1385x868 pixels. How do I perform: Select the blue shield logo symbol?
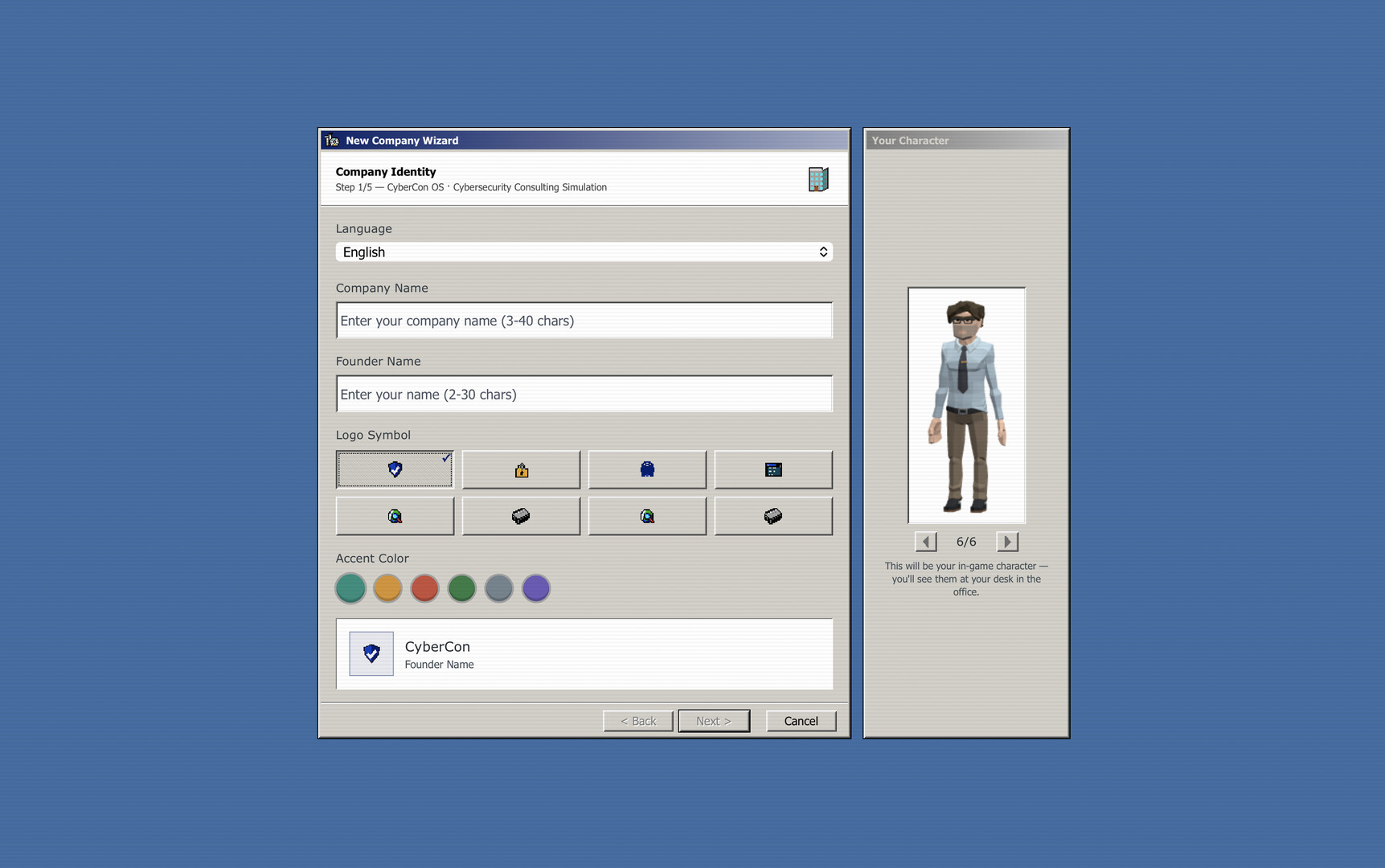point(395,469)
